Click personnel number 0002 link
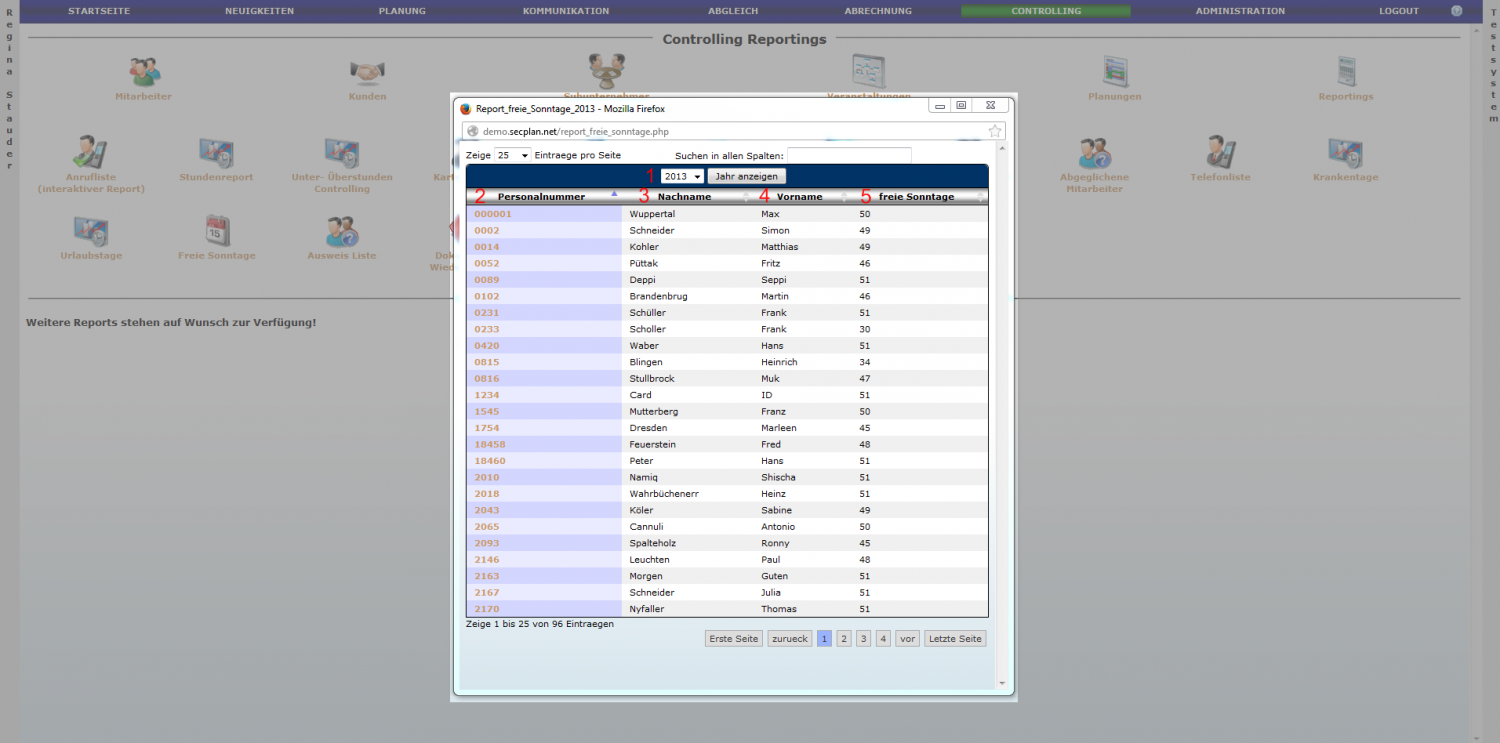This screenshot has width=1500, height=743. [x=487, y=231]
